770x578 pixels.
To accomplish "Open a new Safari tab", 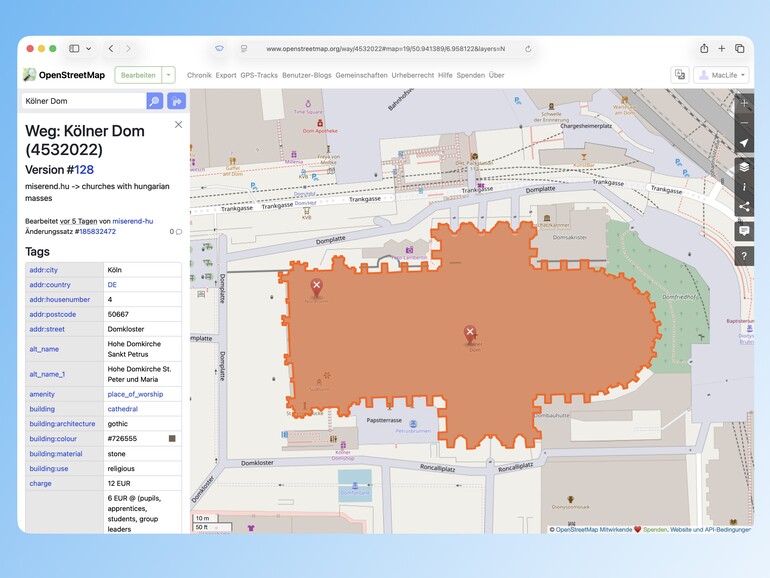I will click(721, 49).
